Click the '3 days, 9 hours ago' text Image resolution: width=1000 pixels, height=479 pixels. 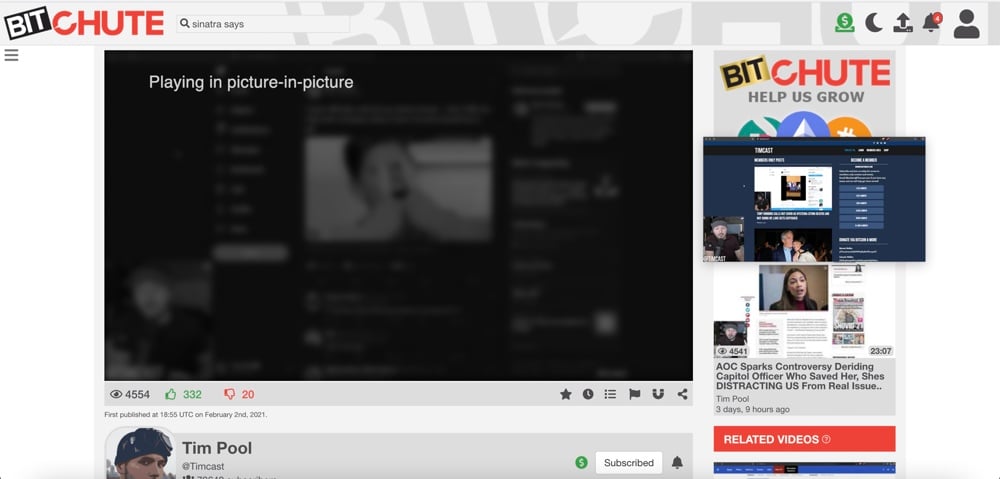753,409
